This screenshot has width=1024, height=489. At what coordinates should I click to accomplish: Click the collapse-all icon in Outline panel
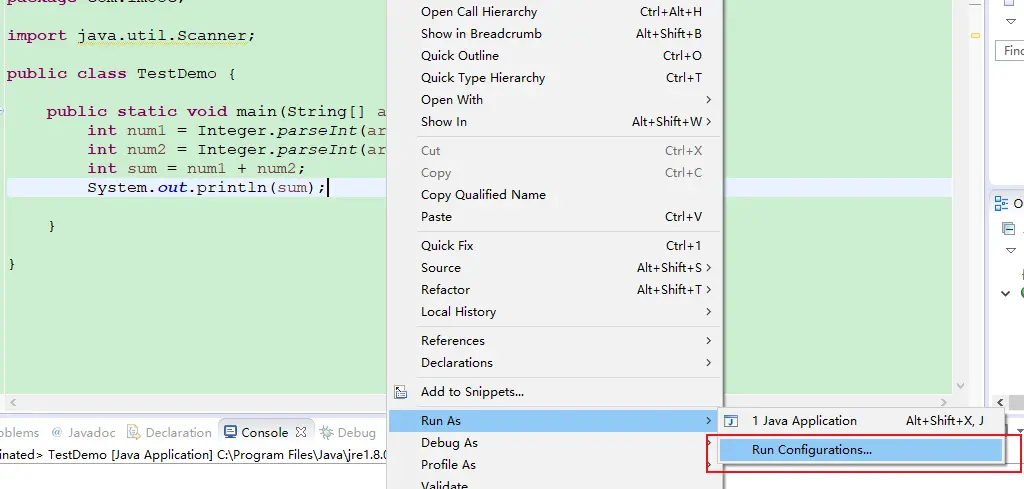[1008, 229]
